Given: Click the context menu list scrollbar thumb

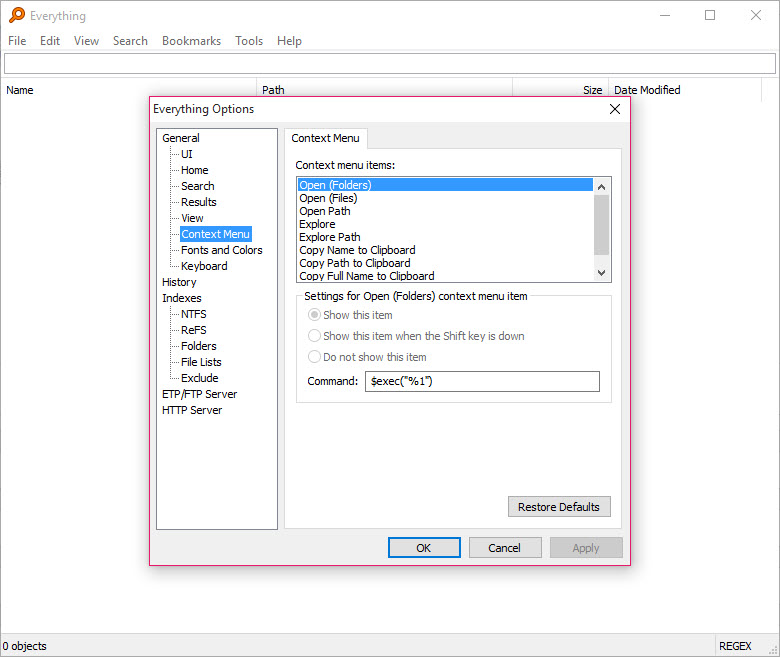Looking at the screenshot, I should click(601, 225).
